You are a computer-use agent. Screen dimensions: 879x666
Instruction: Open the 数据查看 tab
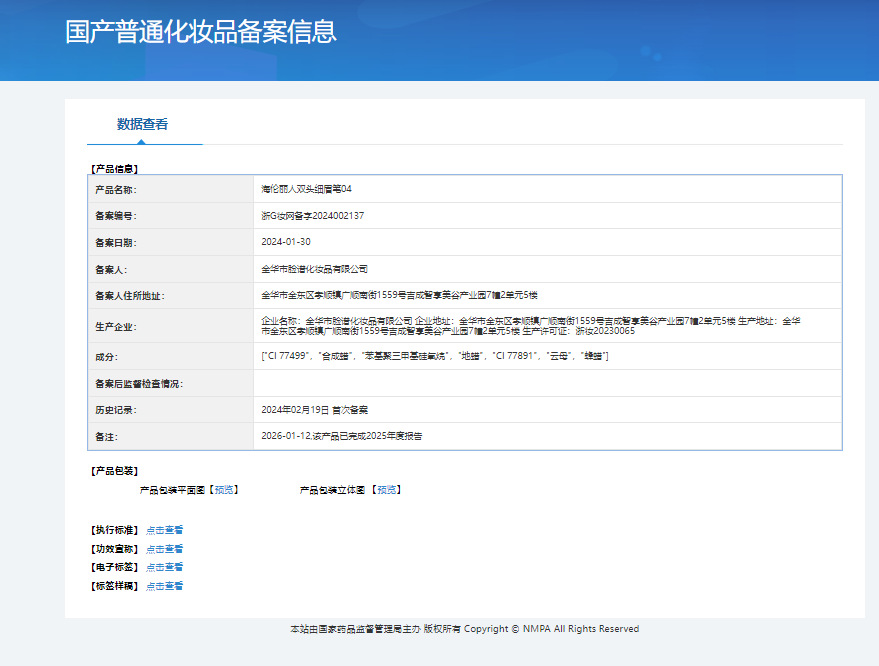tap(142, 124)
